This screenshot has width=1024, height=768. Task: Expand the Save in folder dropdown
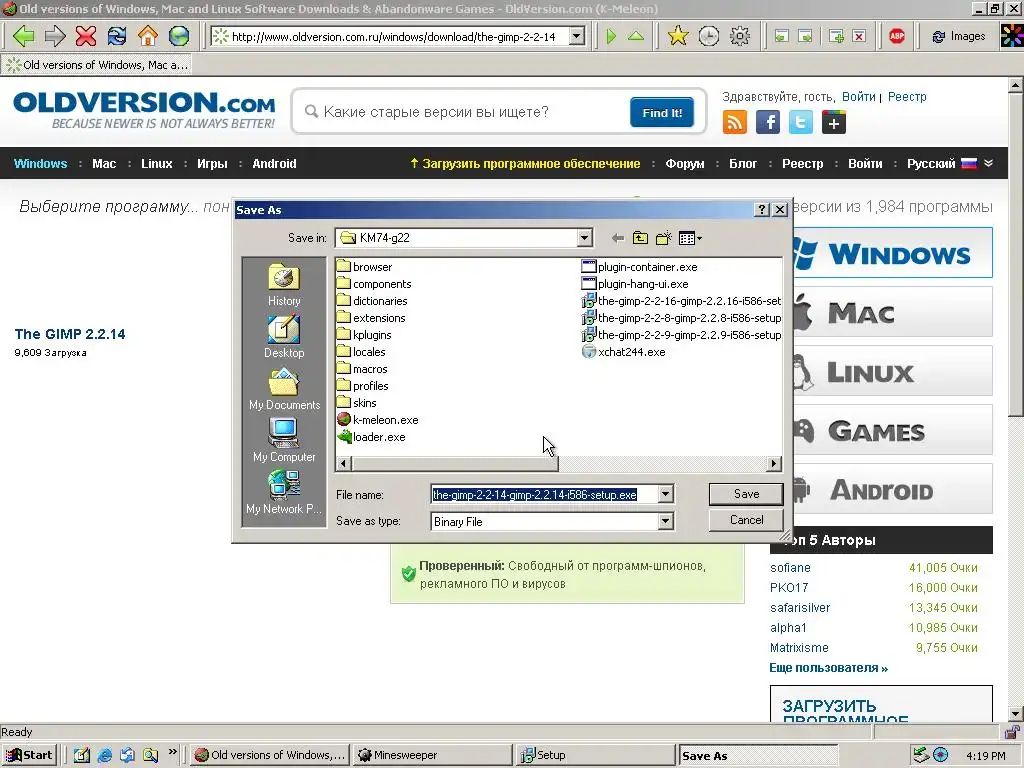tap(584, 238)
